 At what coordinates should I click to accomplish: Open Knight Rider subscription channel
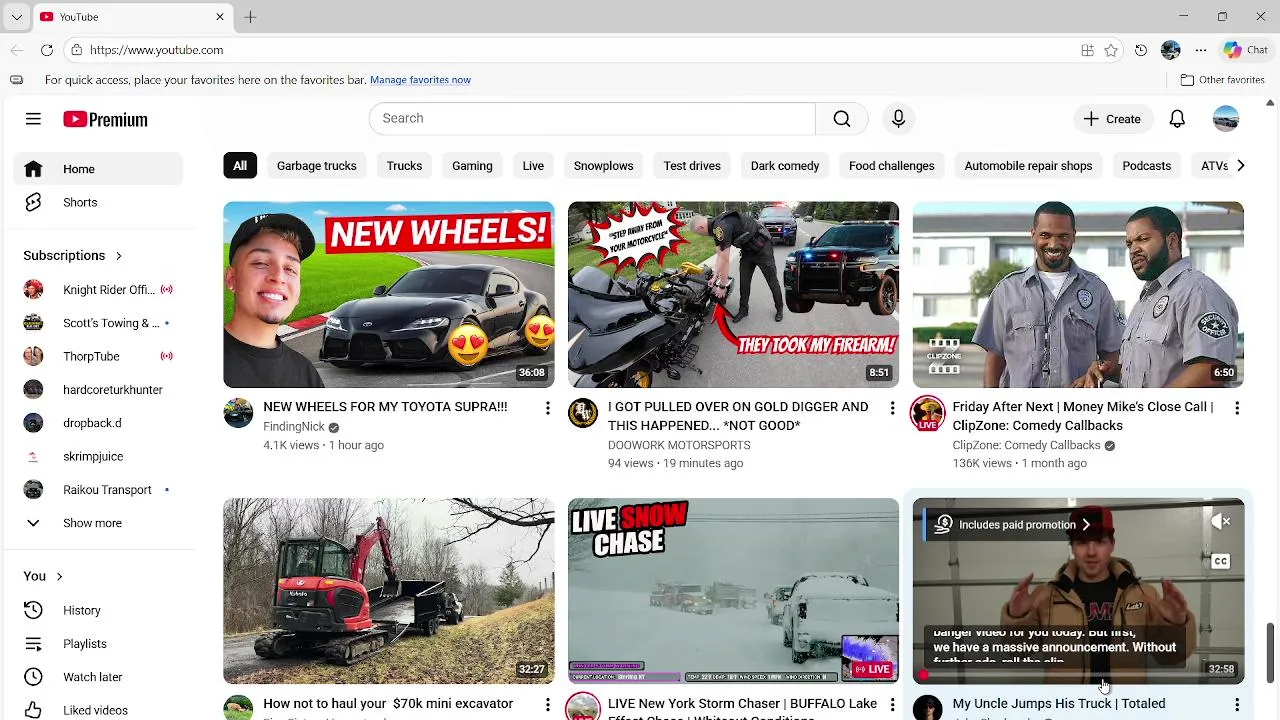[x=98, y=290]
